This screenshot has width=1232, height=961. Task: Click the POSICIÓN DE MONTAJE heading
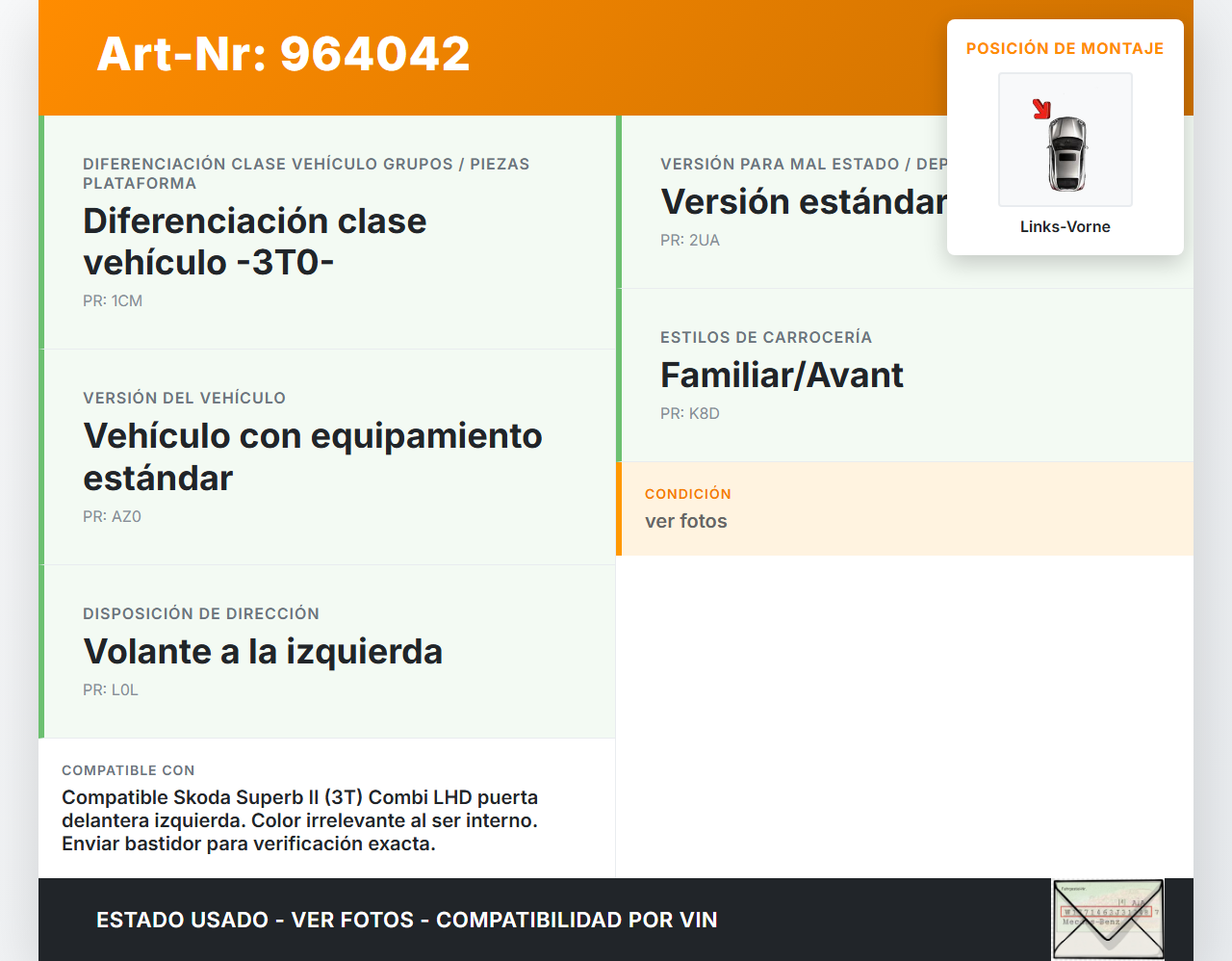1065,48
